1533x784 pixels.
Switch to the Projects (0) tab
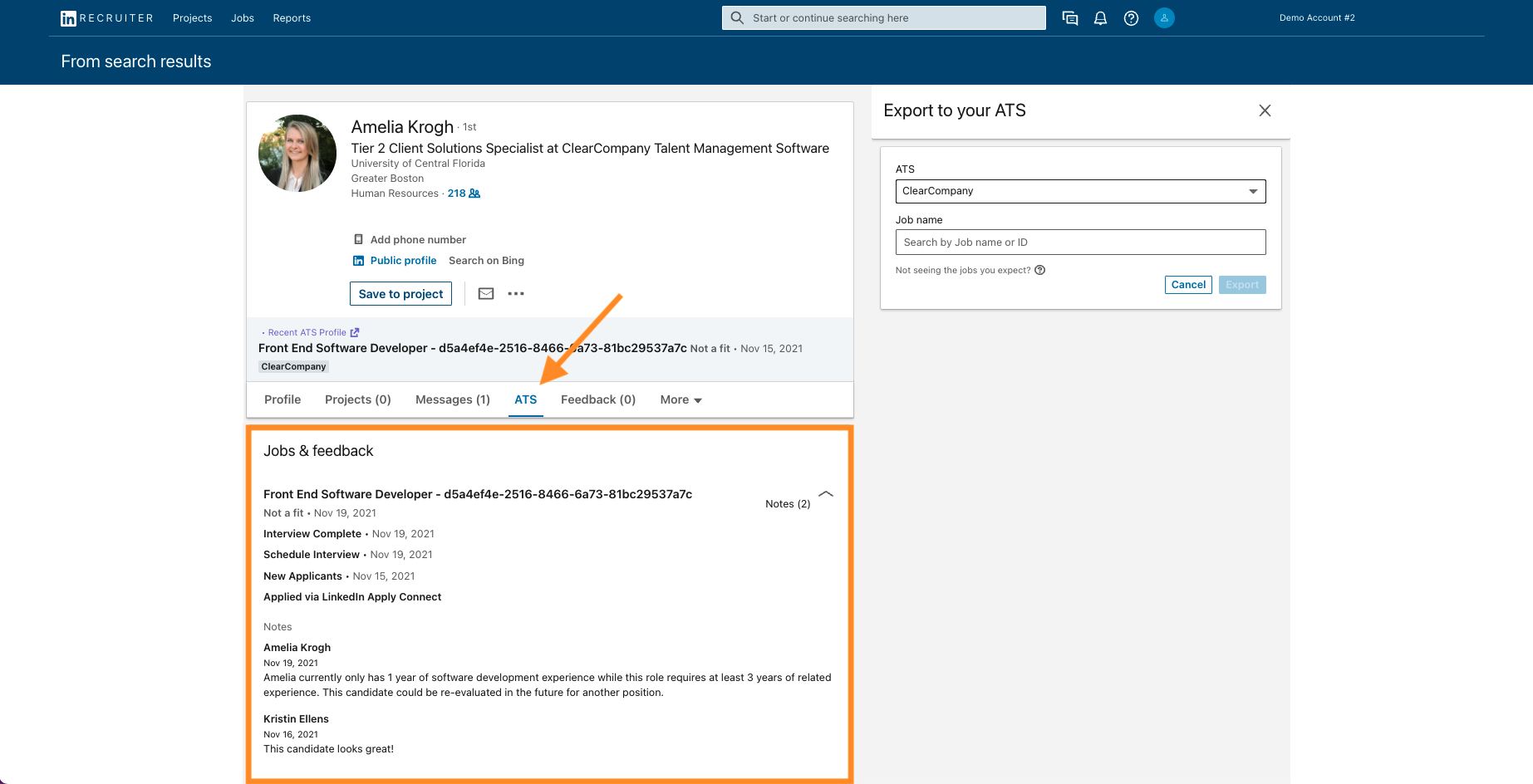358,399
